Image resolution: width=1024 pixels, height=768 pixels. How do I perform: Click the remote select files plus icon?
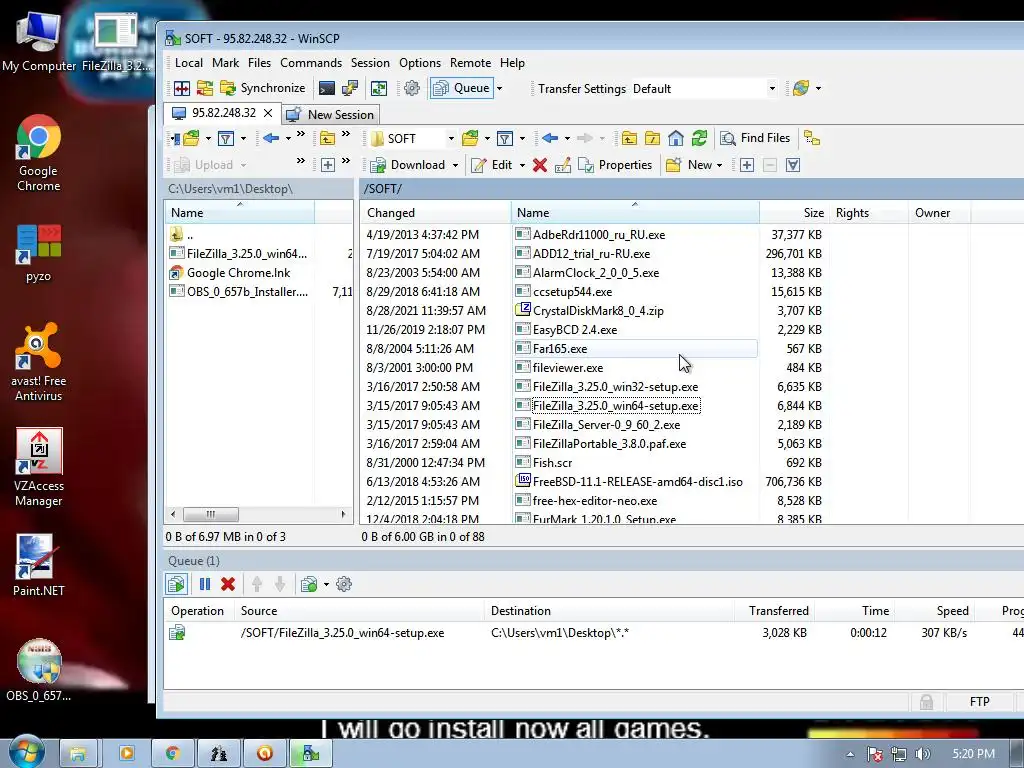pyautogui.click(x=747, y=165)
